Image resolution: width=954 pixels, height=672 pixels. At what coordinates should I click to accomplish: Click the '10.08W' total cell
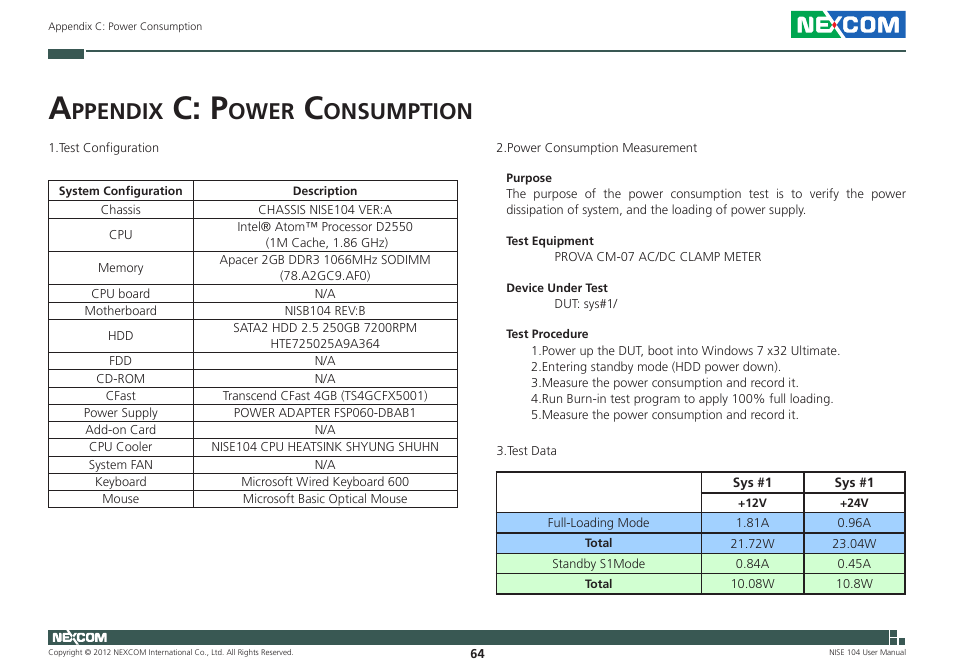(752, 584)
